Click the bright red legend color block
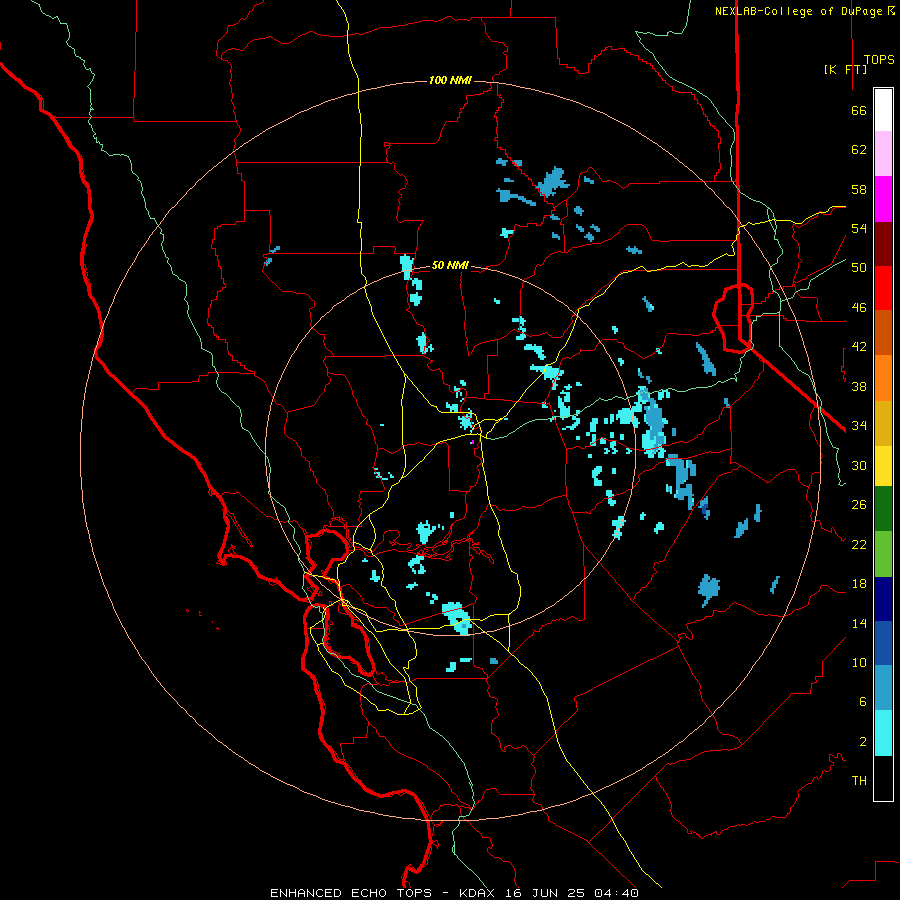The height and width of the screenshot is (900, 900). [x=883, y=288]
